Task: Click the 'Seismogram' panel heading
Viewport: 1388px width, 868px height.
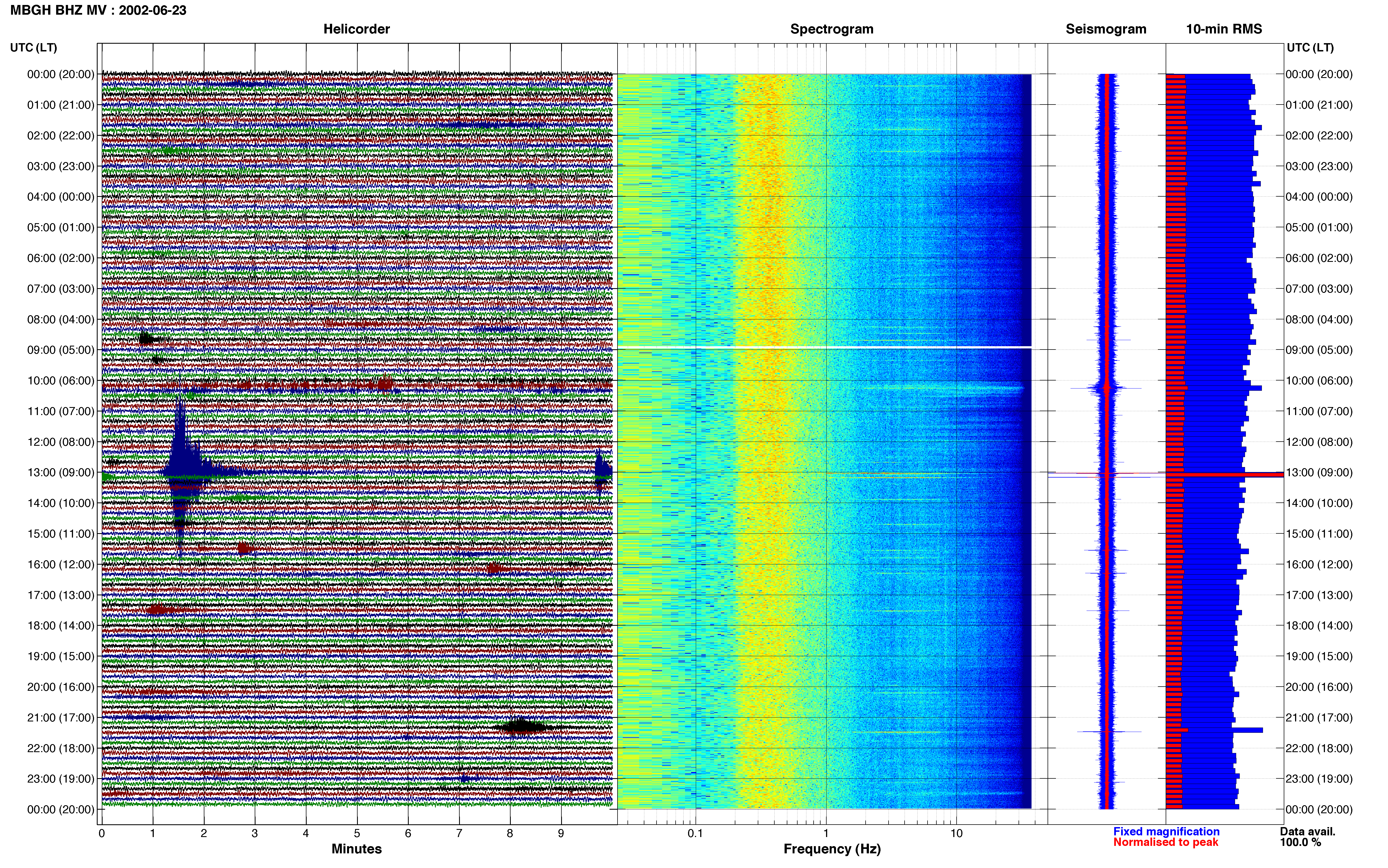Action: (x=1106, y=29)
